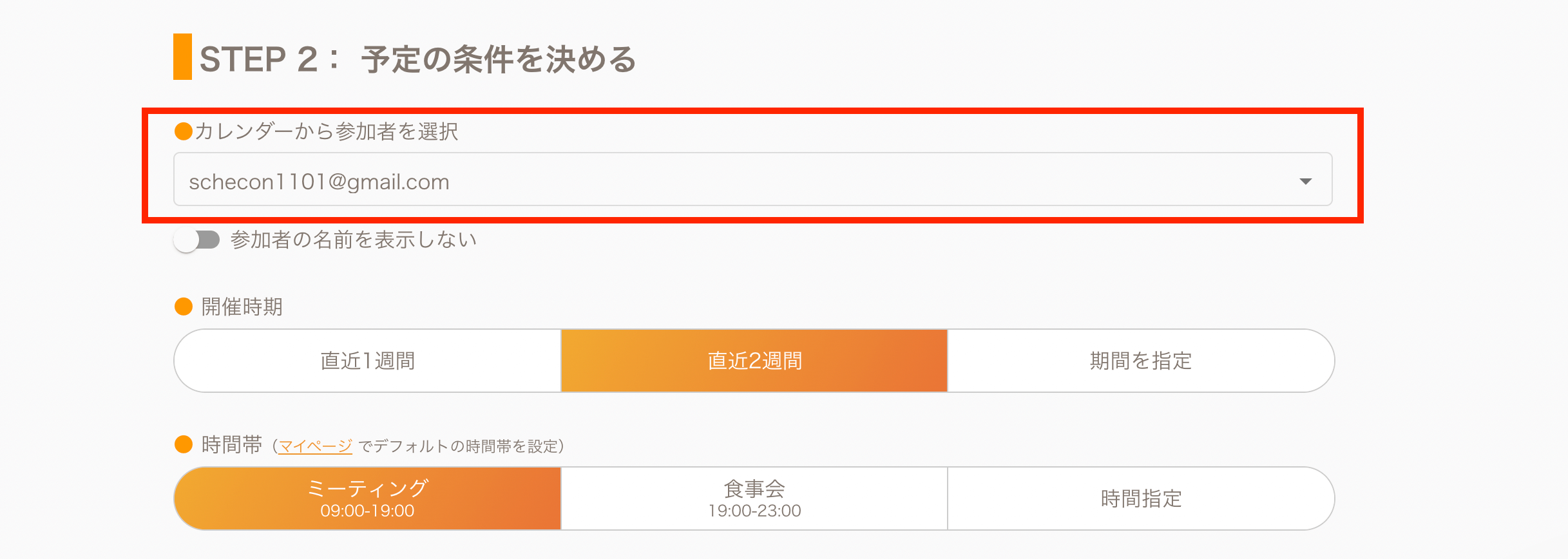
Task: Select the 直近1週間 period option
Action: (x=368, y=361)
